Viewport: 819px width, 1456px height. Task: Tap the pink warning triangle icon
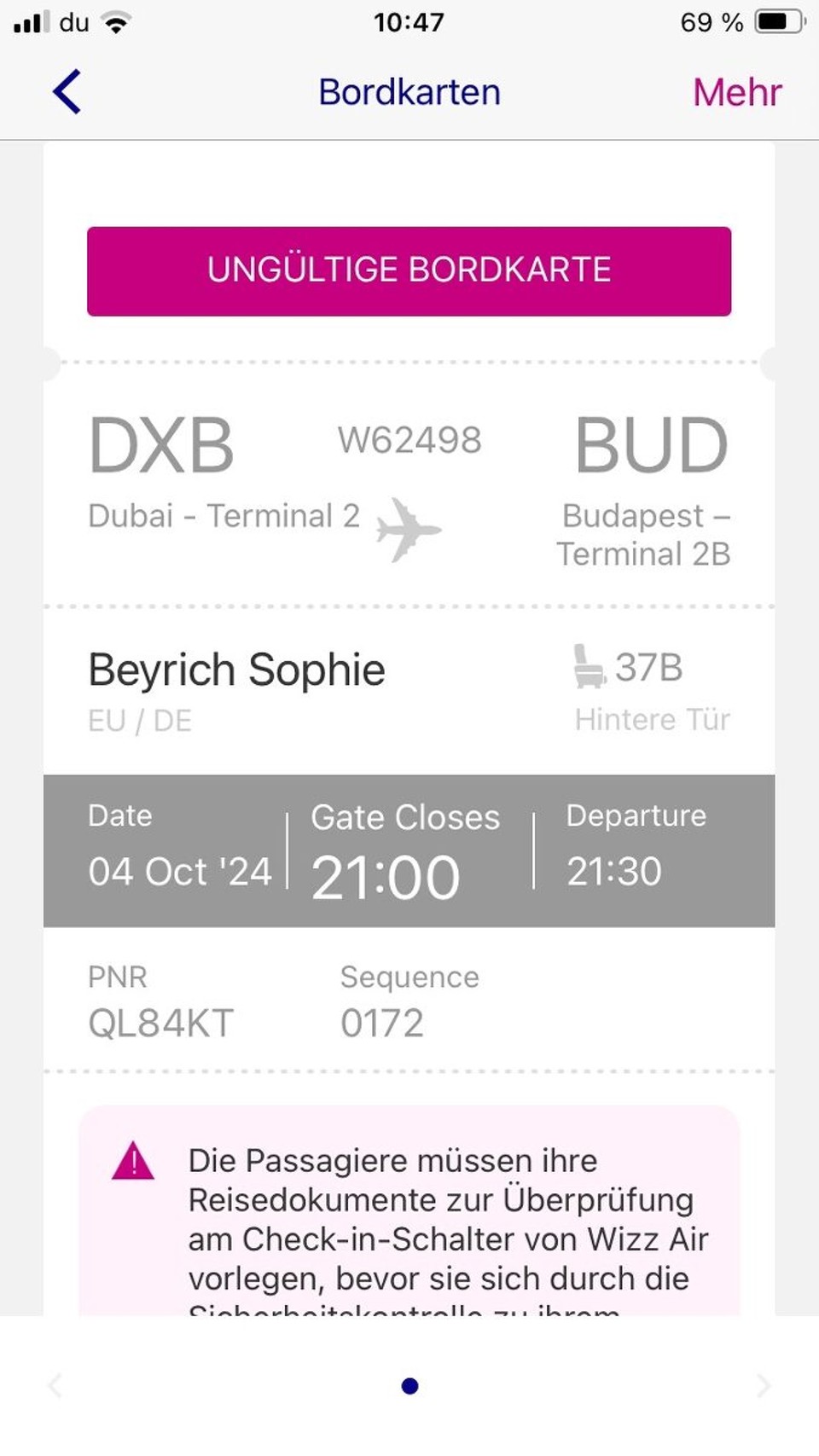coord(133,1162)
